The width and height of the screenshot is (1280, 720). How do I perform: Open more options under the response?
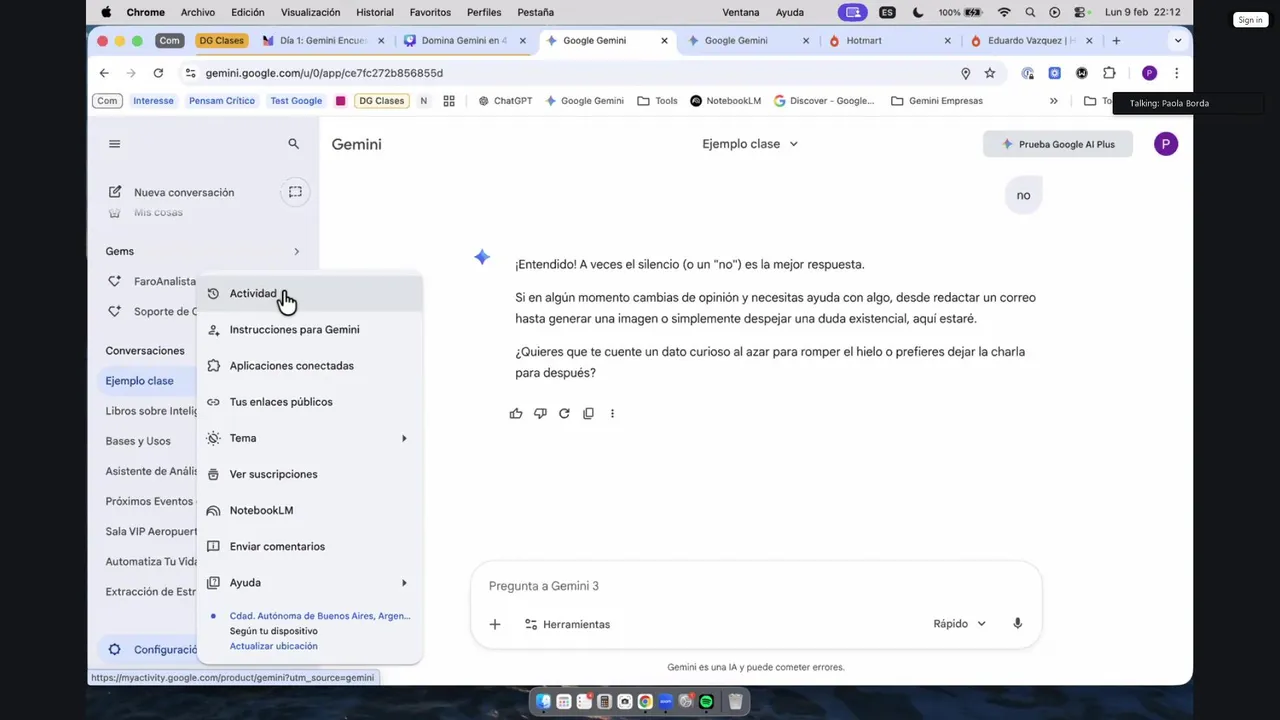pyautogui.click(x=612, y=413)
